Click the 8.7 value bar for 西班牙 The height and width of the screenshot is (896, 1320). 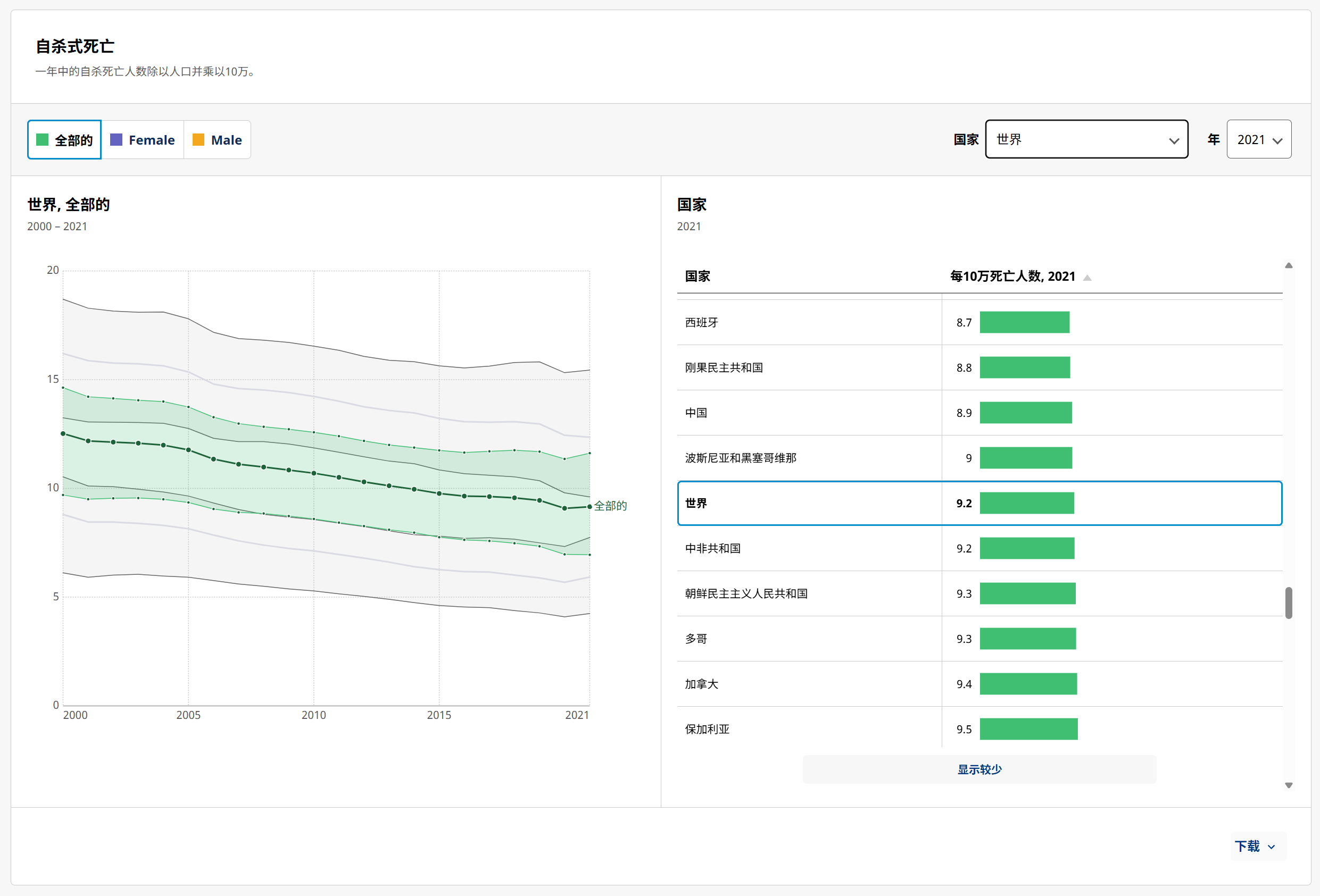pos(1024,323)
